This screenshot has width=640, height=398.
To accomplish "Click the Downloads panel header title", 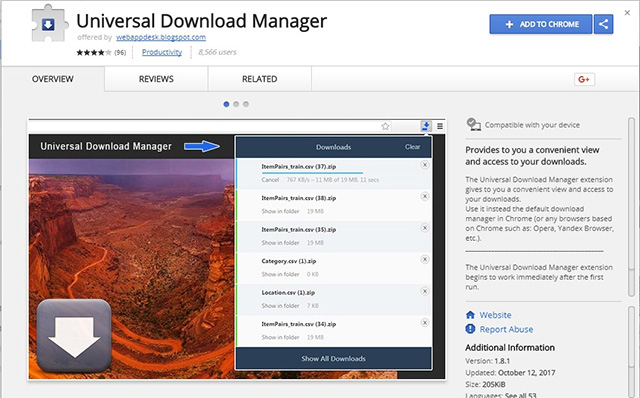I will pyautogui.click(x=333, y=147).
